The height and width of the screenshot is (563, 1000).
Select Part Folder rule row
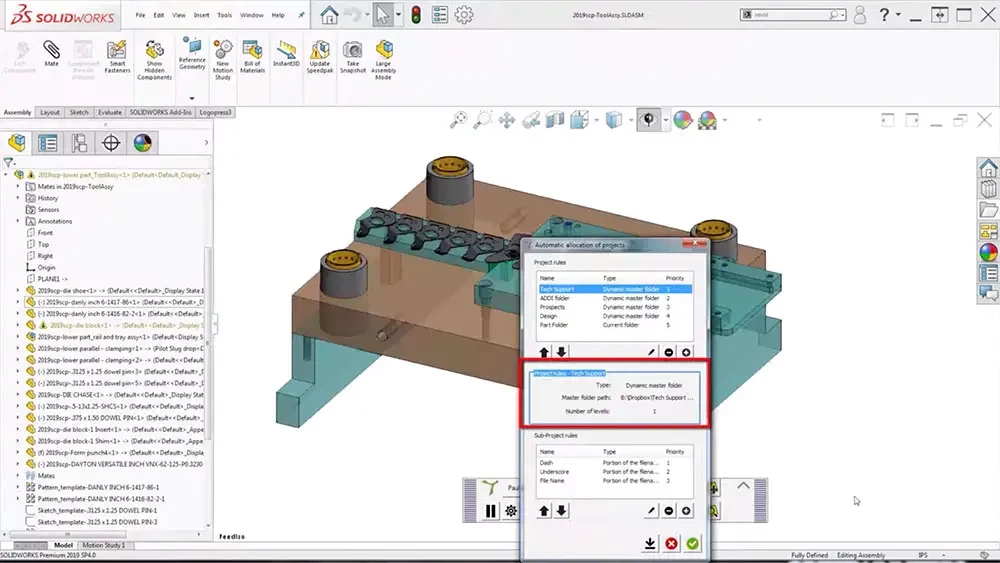[x=614, y=325]
